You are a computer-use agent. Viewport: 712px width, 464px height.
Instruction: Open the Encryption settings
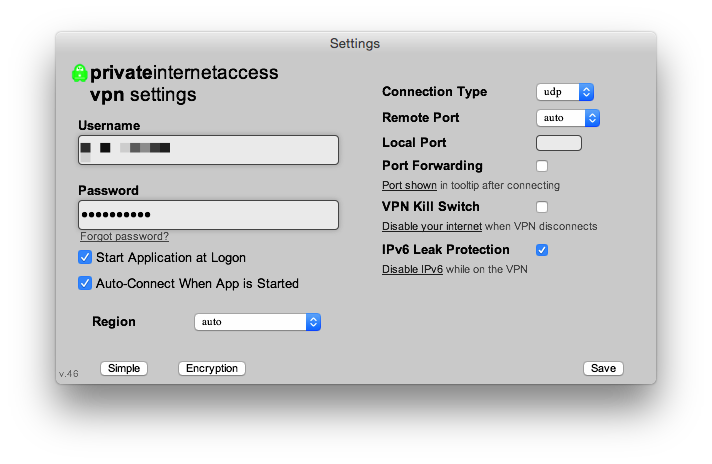(x=212, y=368)
